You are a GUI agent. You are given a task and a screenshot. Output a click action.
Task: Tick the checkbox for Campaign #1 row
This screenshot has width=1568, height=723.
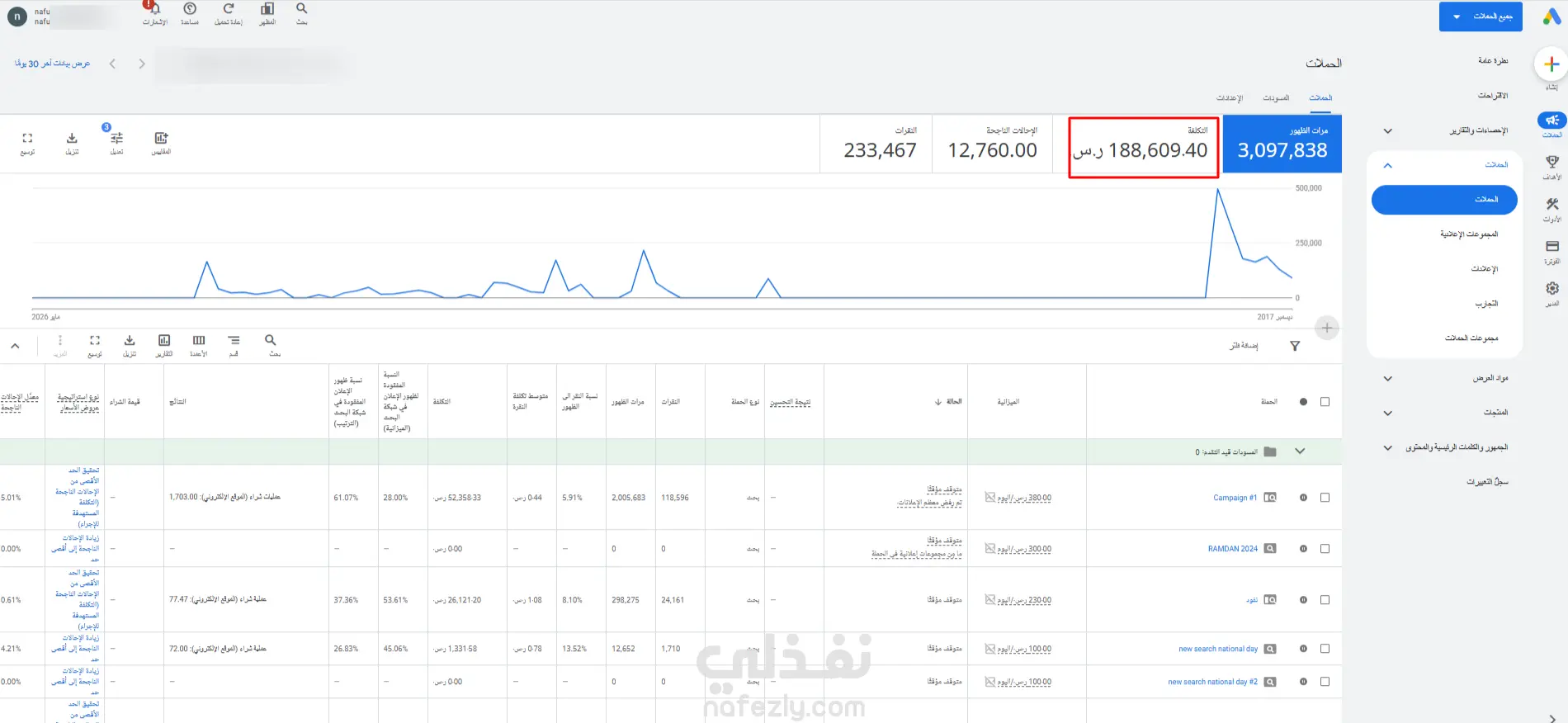click(x=1325, y=498)
